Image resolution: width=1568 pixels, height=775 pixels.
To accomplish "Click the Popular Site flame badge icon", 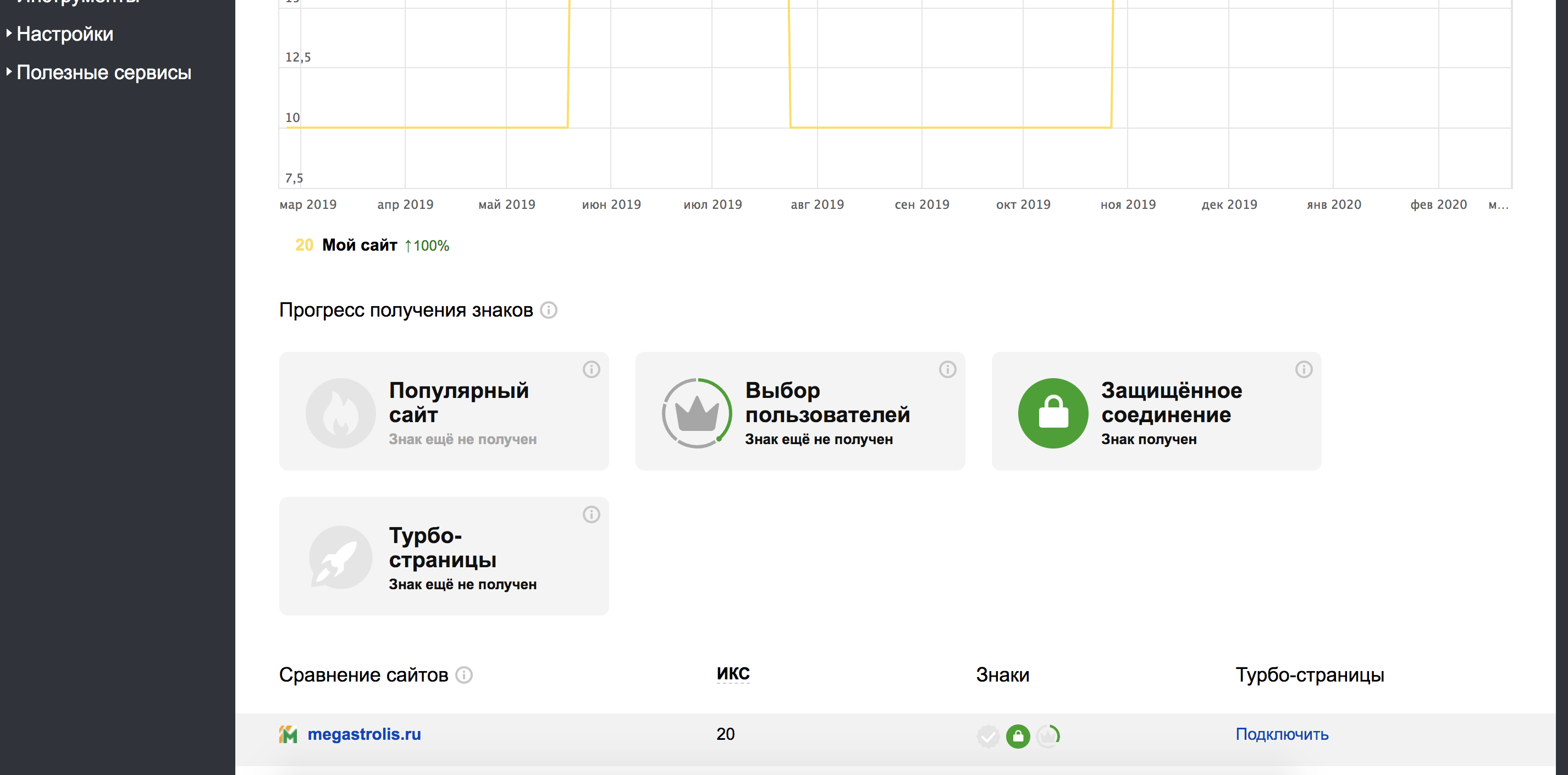I will (340, 413).
